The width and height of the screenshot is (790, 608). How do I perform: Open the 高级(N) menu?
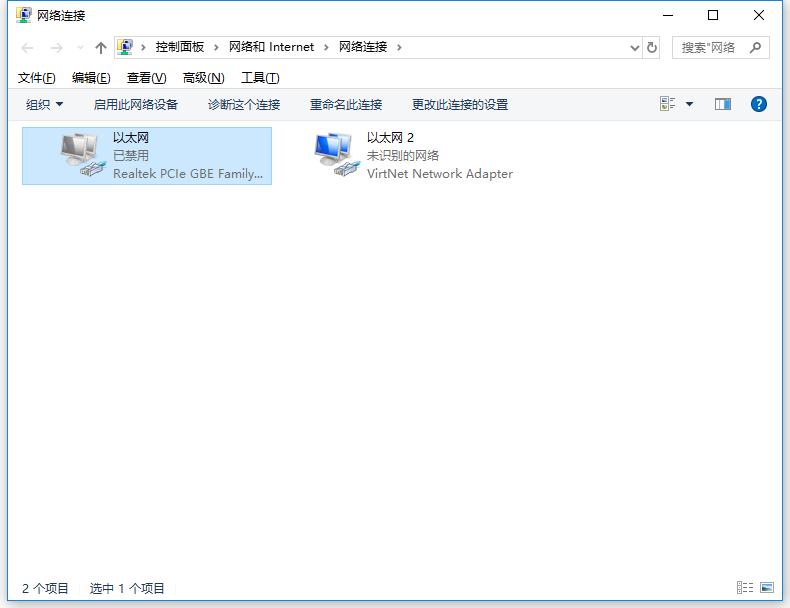(203, 78)
